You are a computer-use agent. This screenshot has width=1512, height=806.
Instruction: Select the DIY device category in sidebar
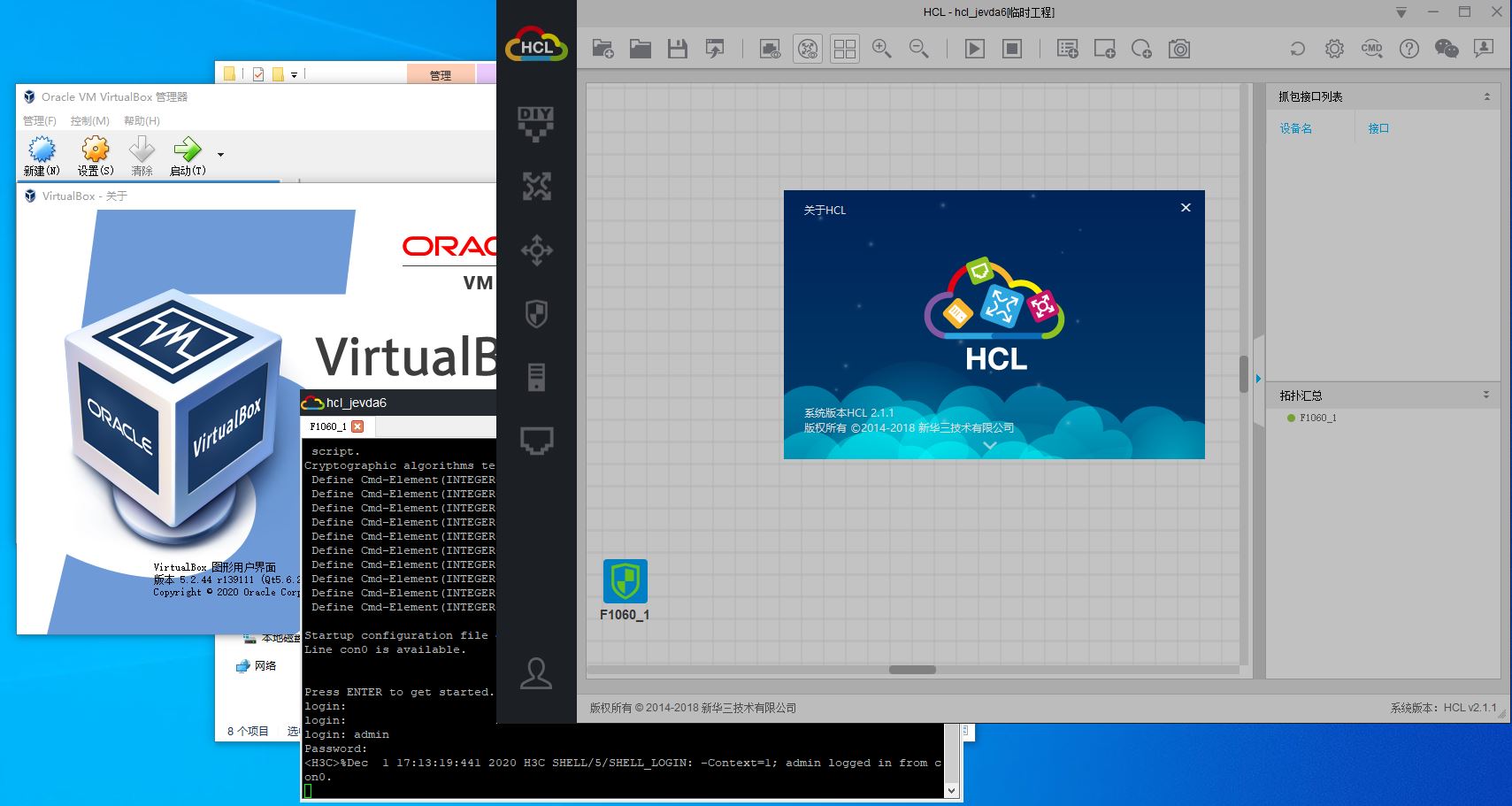(x=536, y=124)
